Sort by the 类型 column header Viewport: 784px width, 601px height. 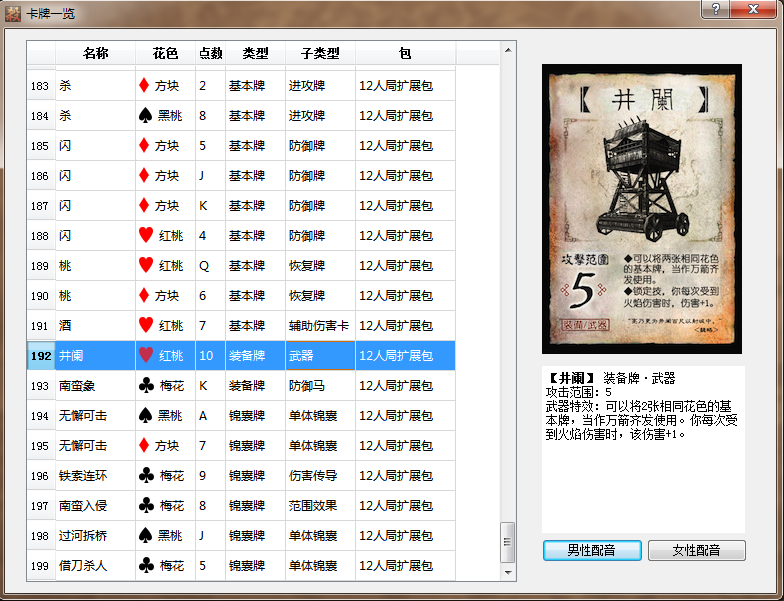tap(256, 53)
